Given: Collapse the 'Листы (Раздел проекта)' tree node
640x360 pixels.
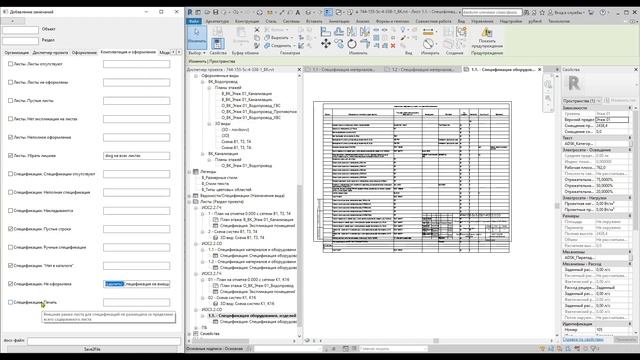Looking at the screenshot, I should 189,202.
